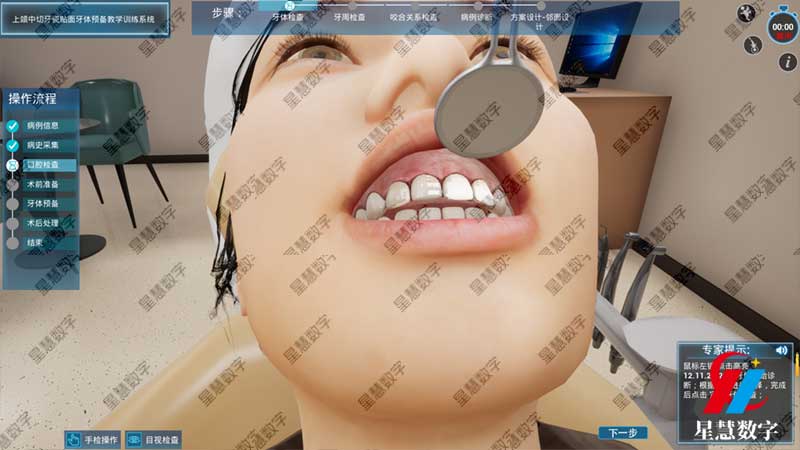The height and width of the screenshot is (450, 800).
Task: Click the grey step circle beside 牙体预备
Action: pos(13,204)
